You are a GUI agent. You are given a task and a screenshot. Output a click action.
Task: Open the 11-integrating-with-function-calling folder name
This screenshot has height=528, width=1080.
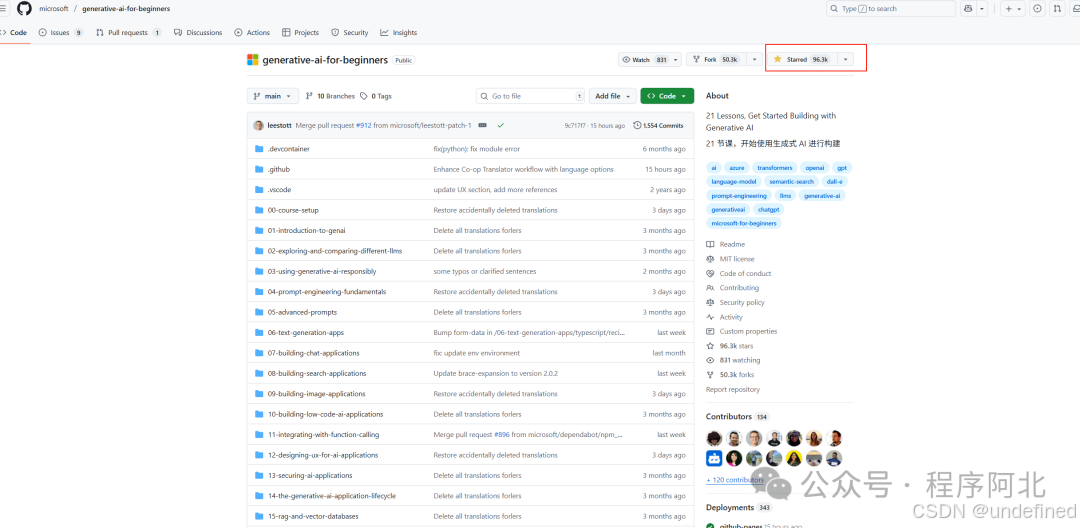pyautogui.click(x=323, y=435)
